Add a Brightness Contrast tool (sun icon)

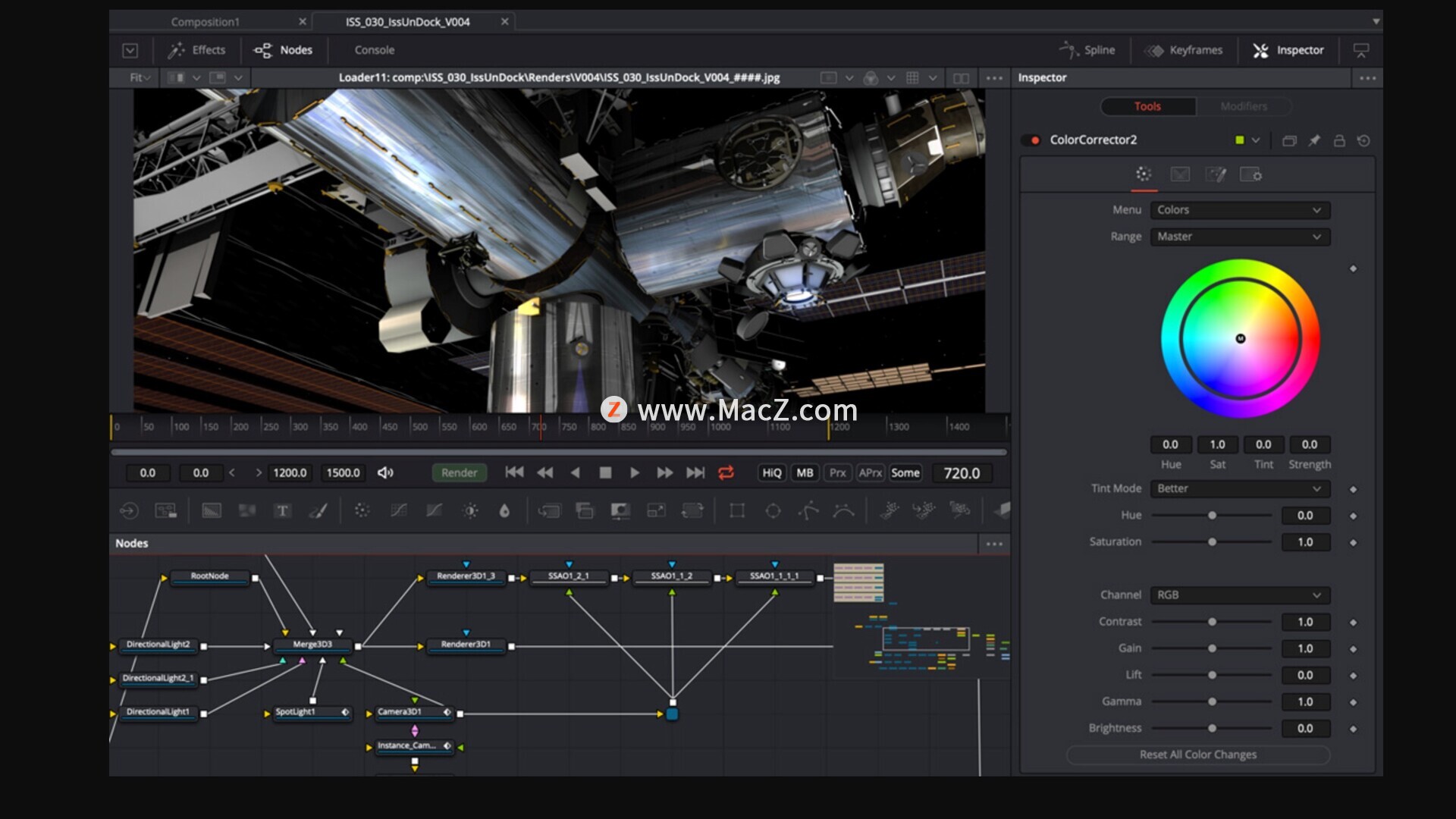(x=470, y=511)
